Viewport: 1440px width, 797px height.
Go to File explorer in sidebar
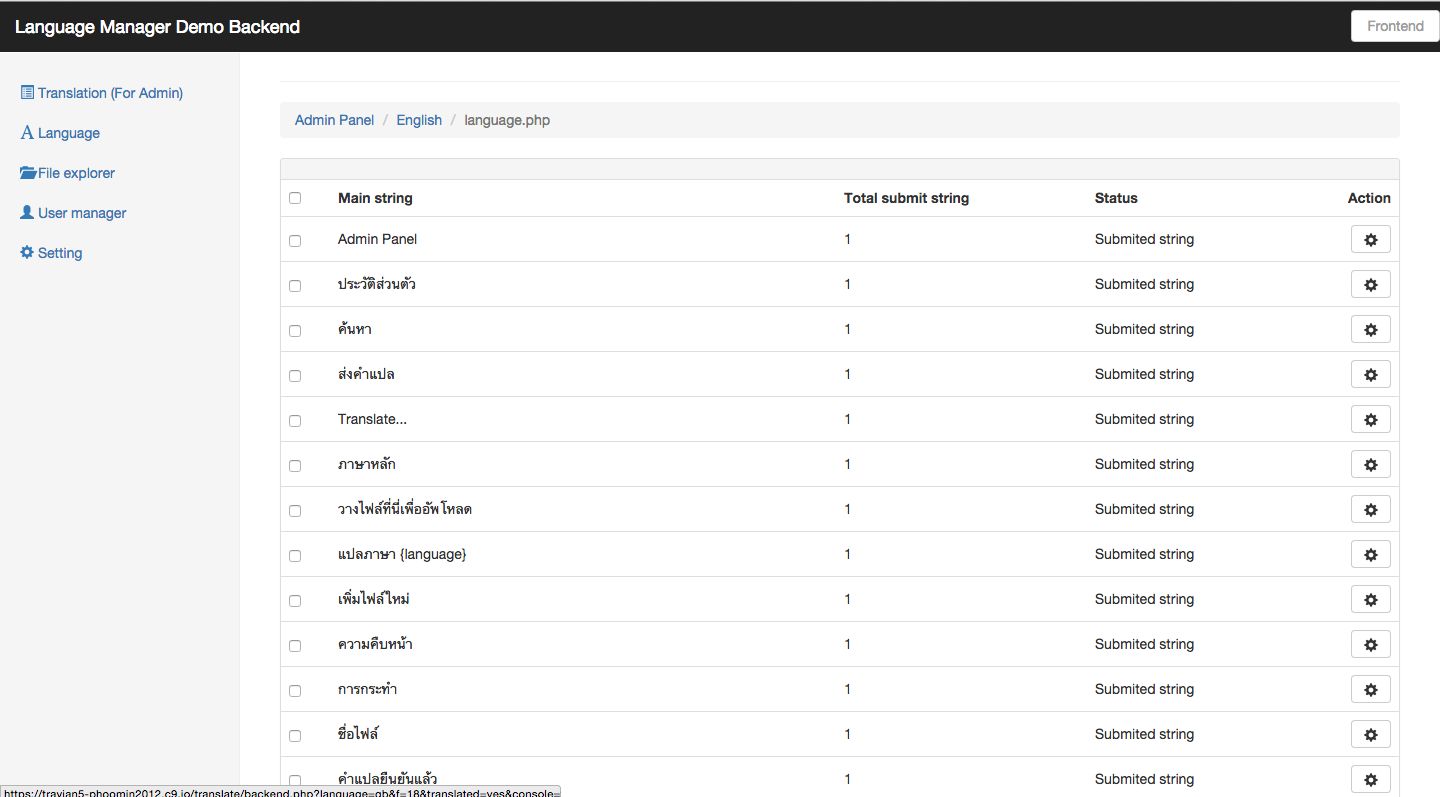pyautogui.click(x=76, y=173)
